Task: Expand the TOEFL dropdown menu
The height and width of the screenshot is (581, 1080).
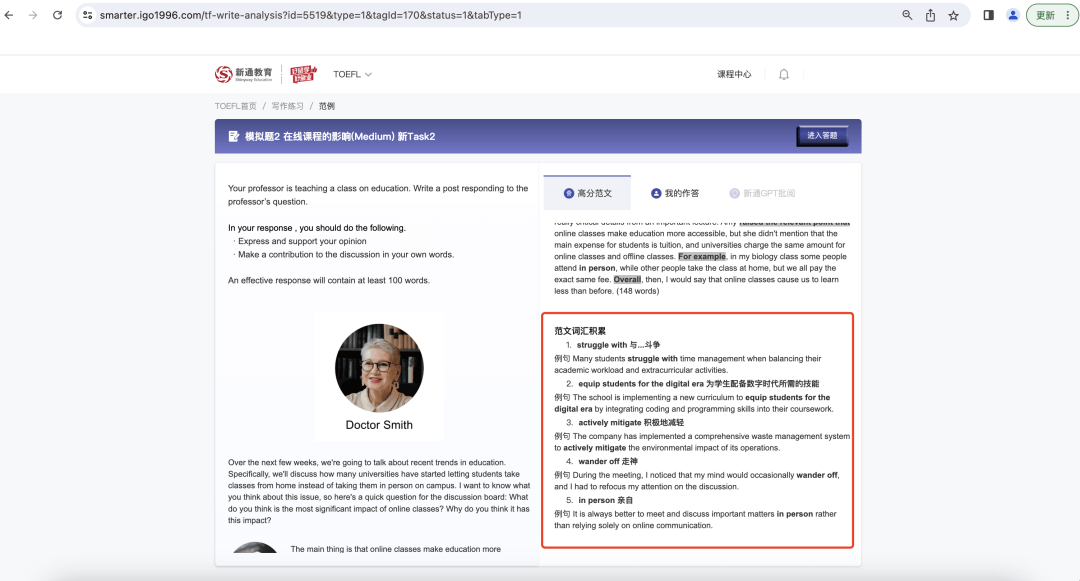Action: click(x=352, y=74)
